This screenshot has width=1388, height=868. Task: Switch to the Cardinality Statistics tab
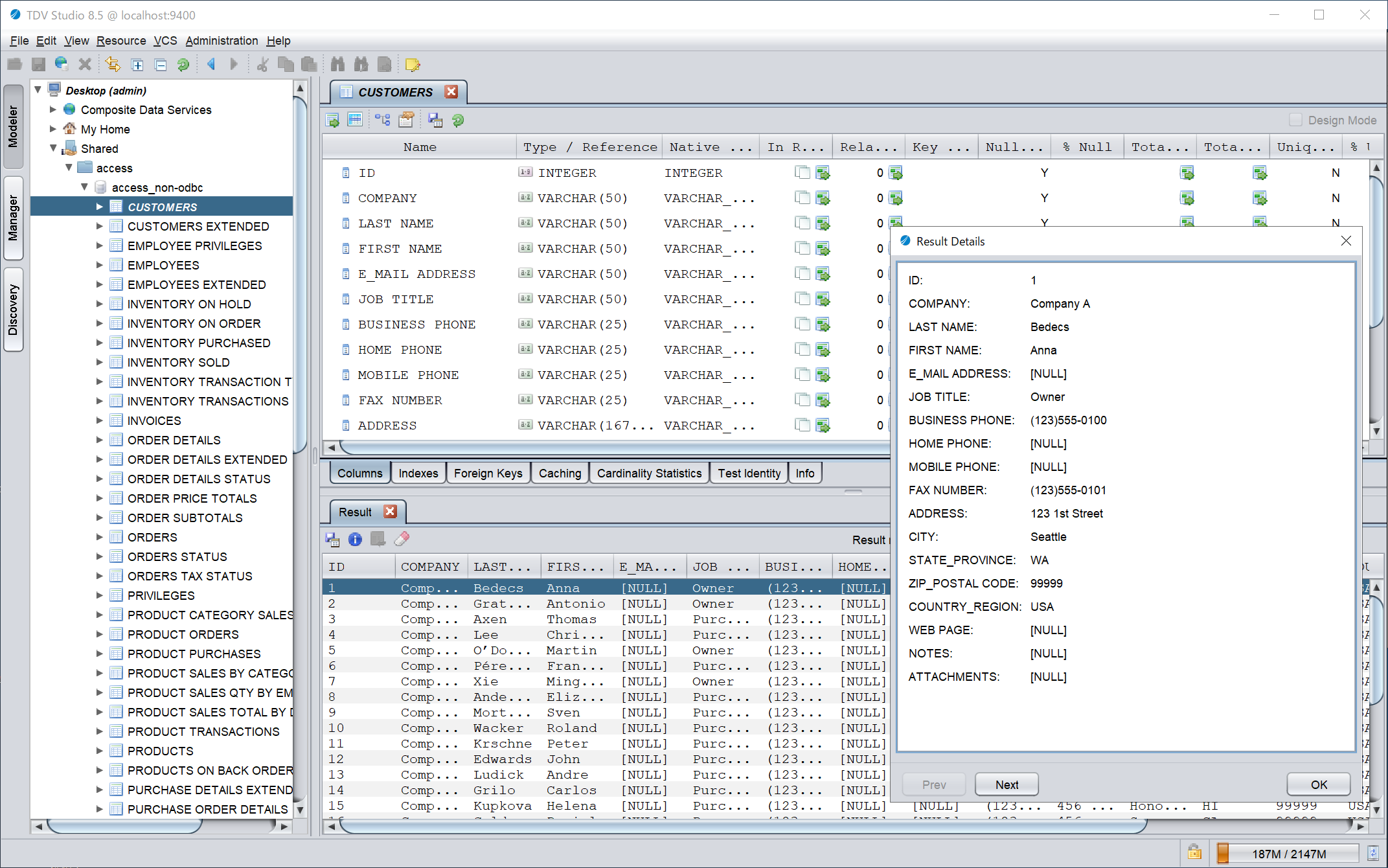tap(649, 473)
